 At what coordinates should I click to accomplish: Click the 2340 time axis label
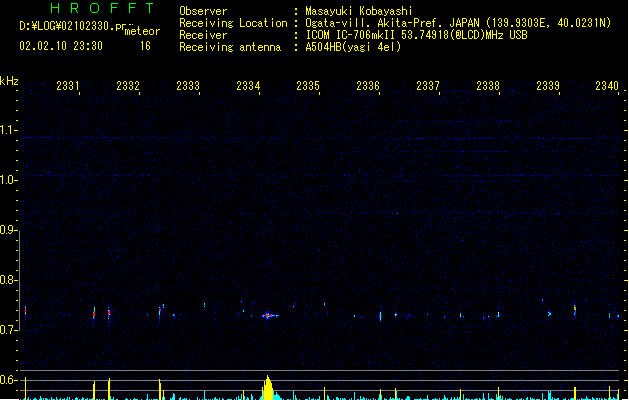point(607,86)
